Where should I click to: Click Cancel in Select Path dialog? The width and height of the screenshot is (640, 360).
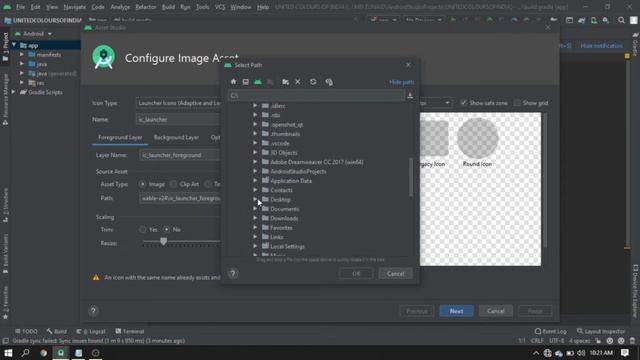pyautogui.click(x=396, y=273)
